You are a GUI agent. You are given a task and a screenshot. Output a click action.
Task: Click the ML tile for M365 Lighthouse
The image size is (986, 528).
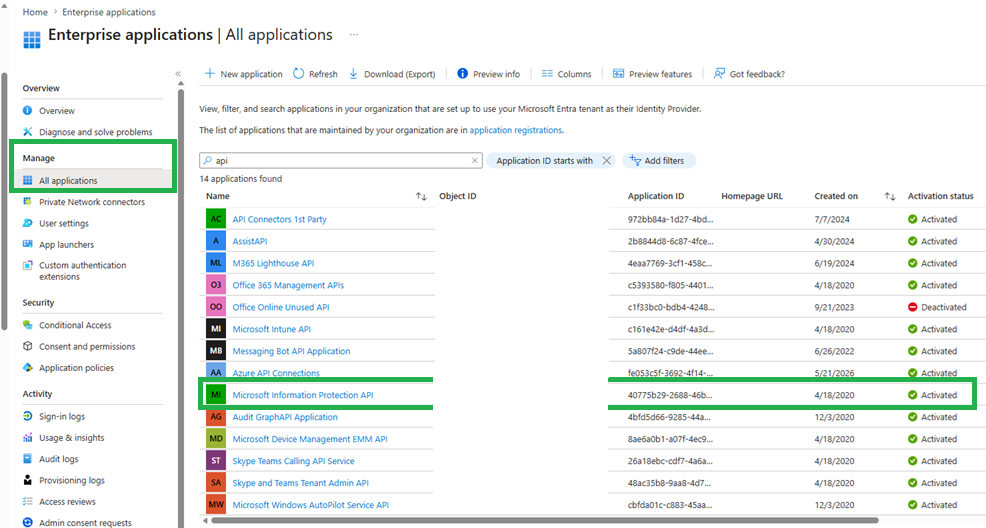pos(216,263)
